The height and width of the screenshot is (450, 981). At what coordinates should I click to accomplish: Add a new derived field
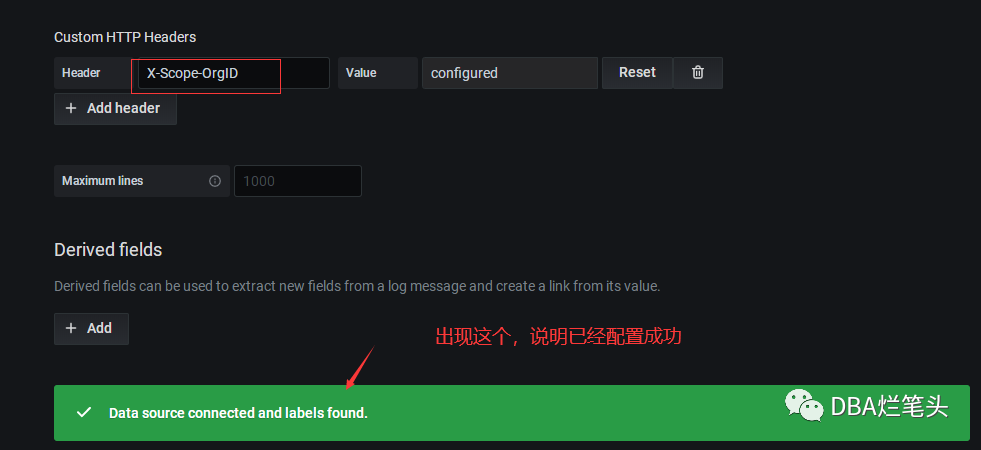91,329
